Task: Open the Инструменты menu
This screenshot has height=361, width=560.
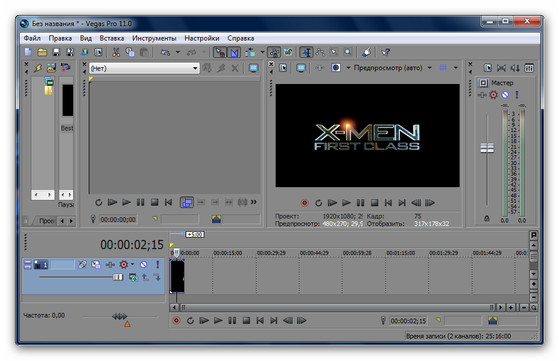Action: click(154, 38)
